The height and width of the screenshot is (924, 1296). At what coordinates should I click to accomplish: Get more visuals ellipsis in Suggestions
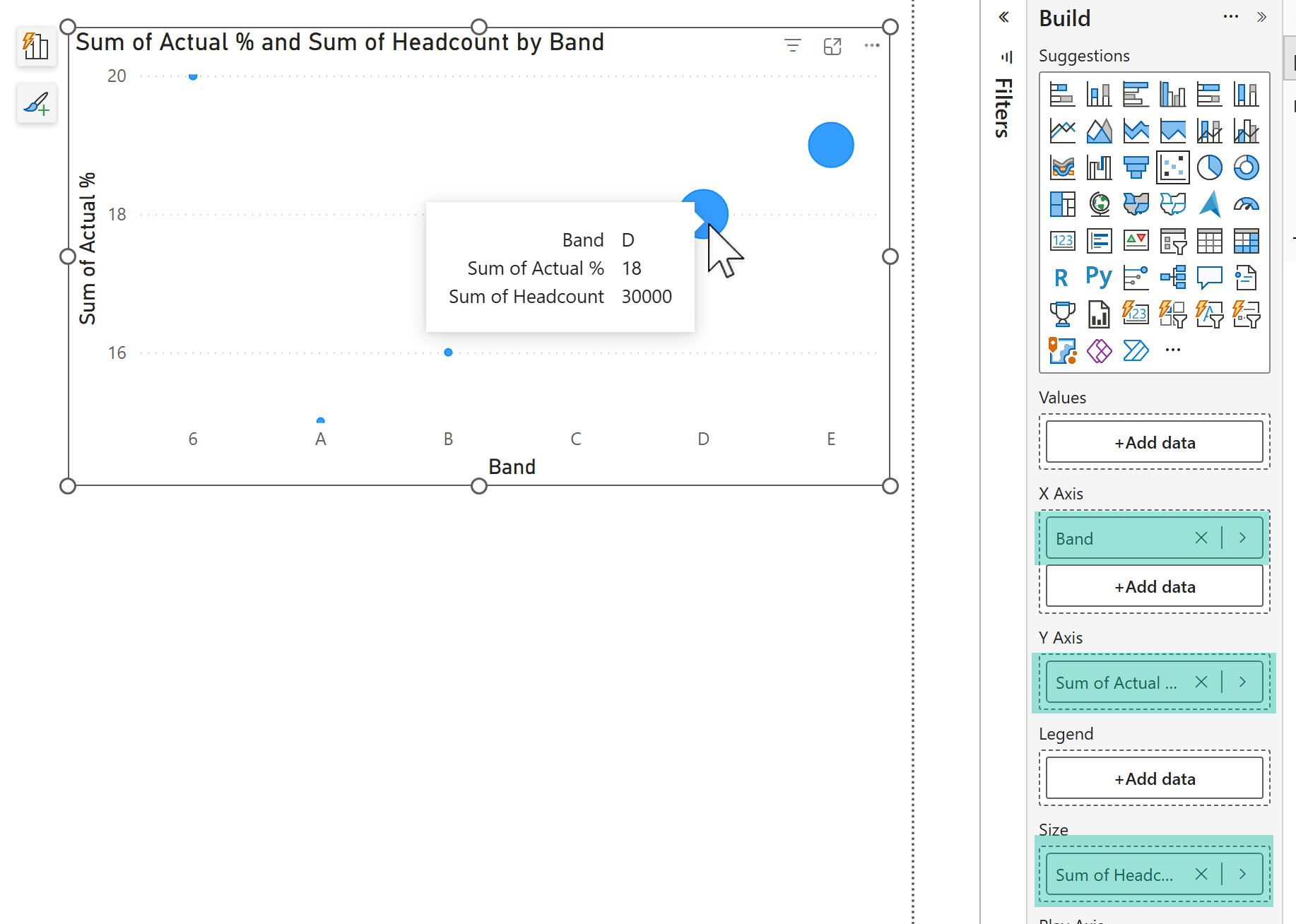pos(1173,350)
